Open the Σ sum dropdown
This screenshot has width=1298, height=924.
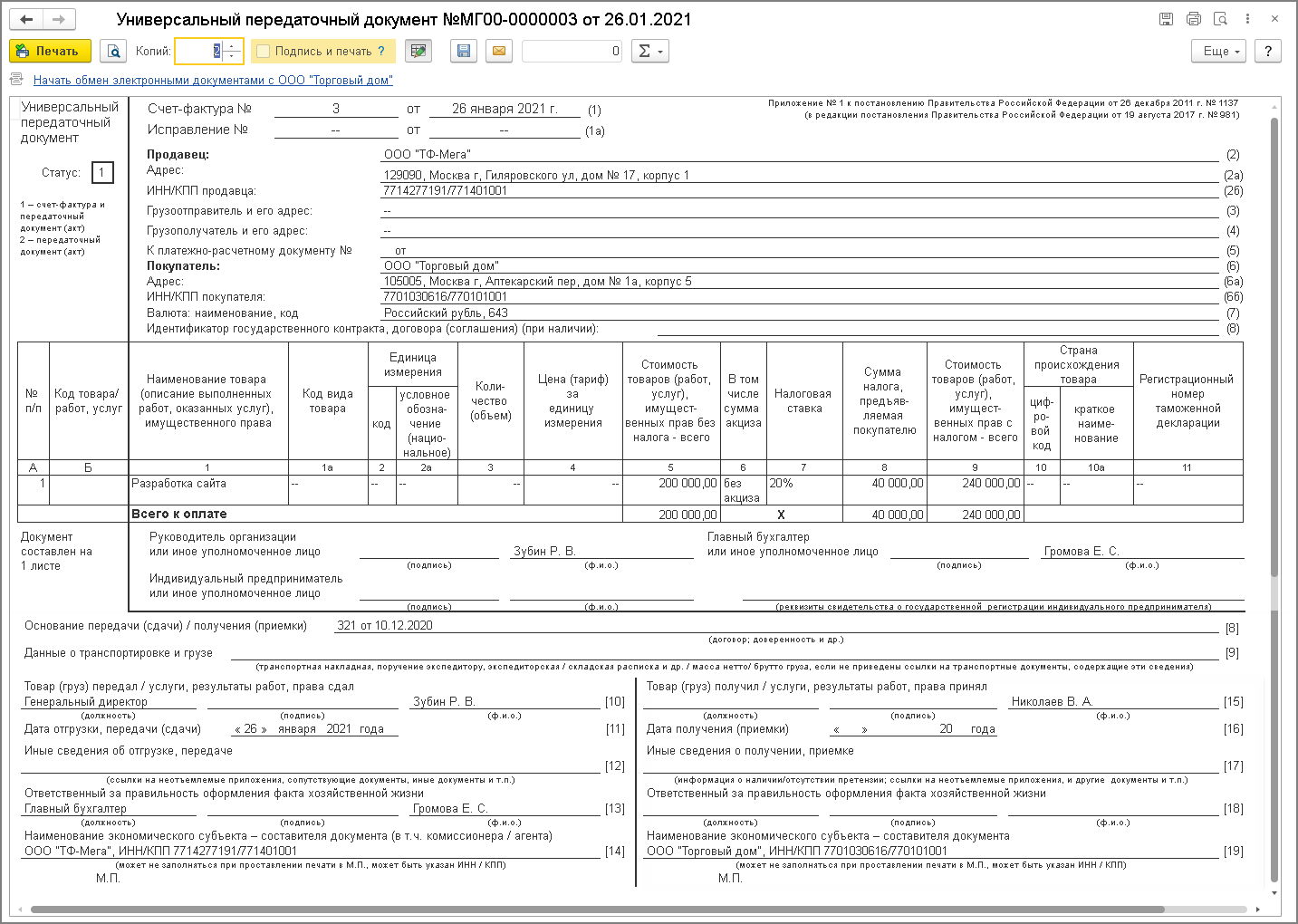[x=649, y=52]
